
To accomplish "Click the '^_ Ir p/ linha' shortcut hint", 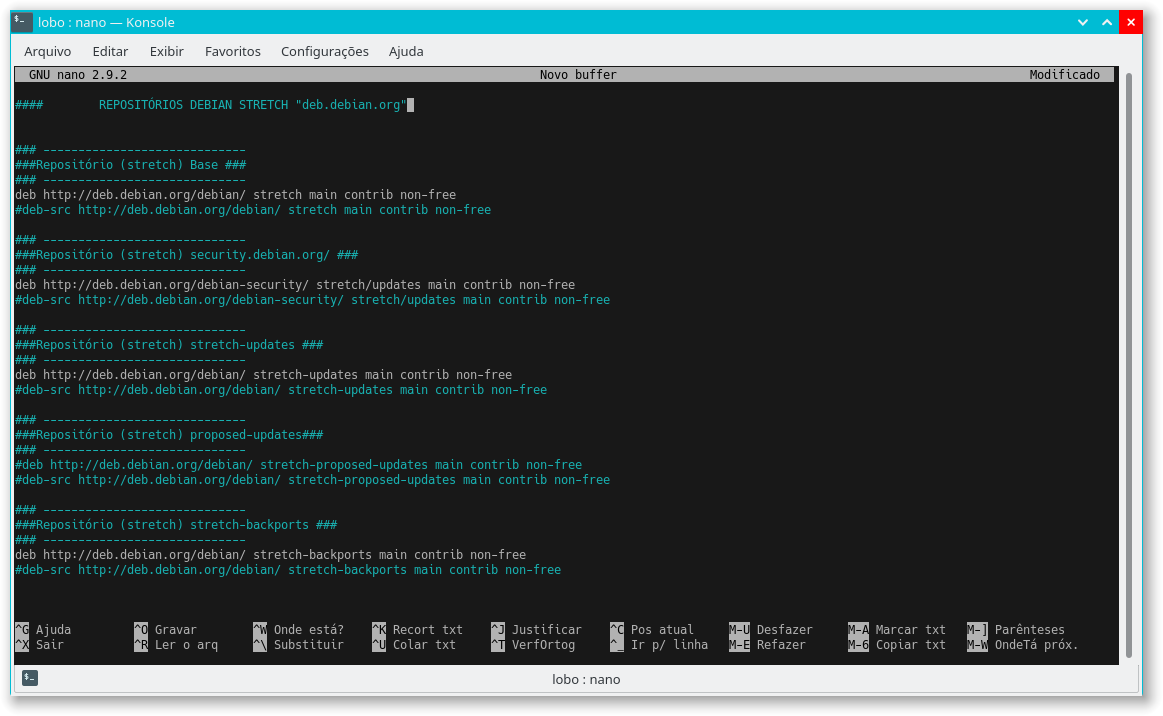I will (x=659, y=645).
